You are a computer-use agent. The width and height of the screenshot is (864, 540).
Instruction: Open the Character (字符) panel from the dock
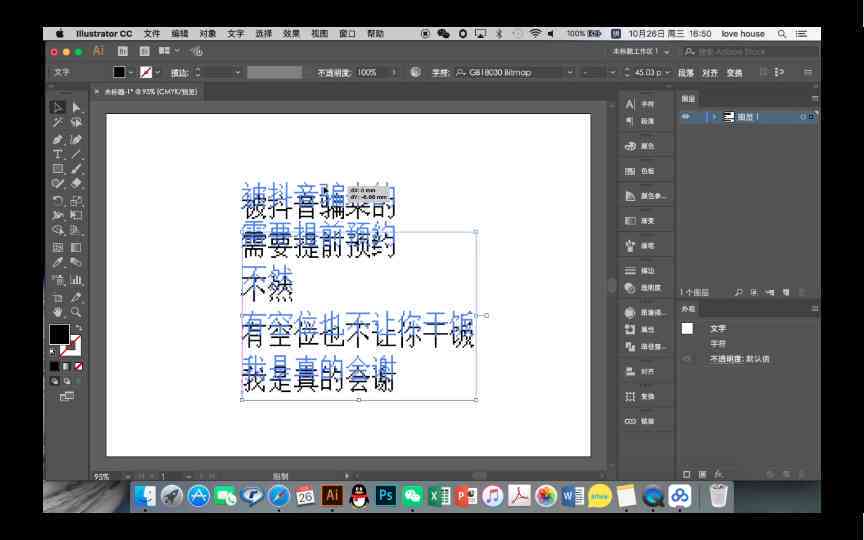click(641, 104)
